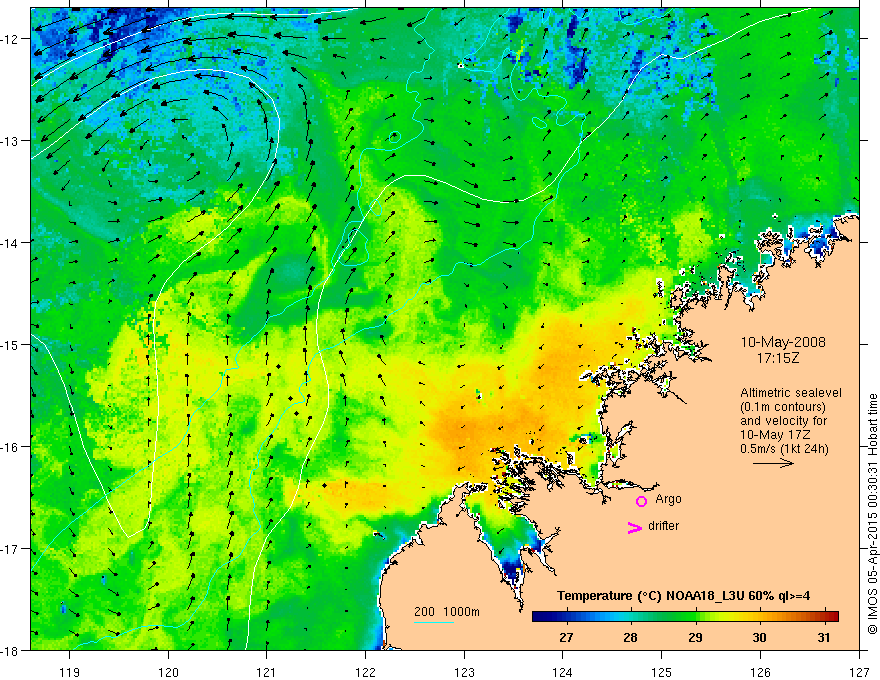Click the longitude axis label 123
The height and width of the screenshot is (680, 880).
click(464, 672)
